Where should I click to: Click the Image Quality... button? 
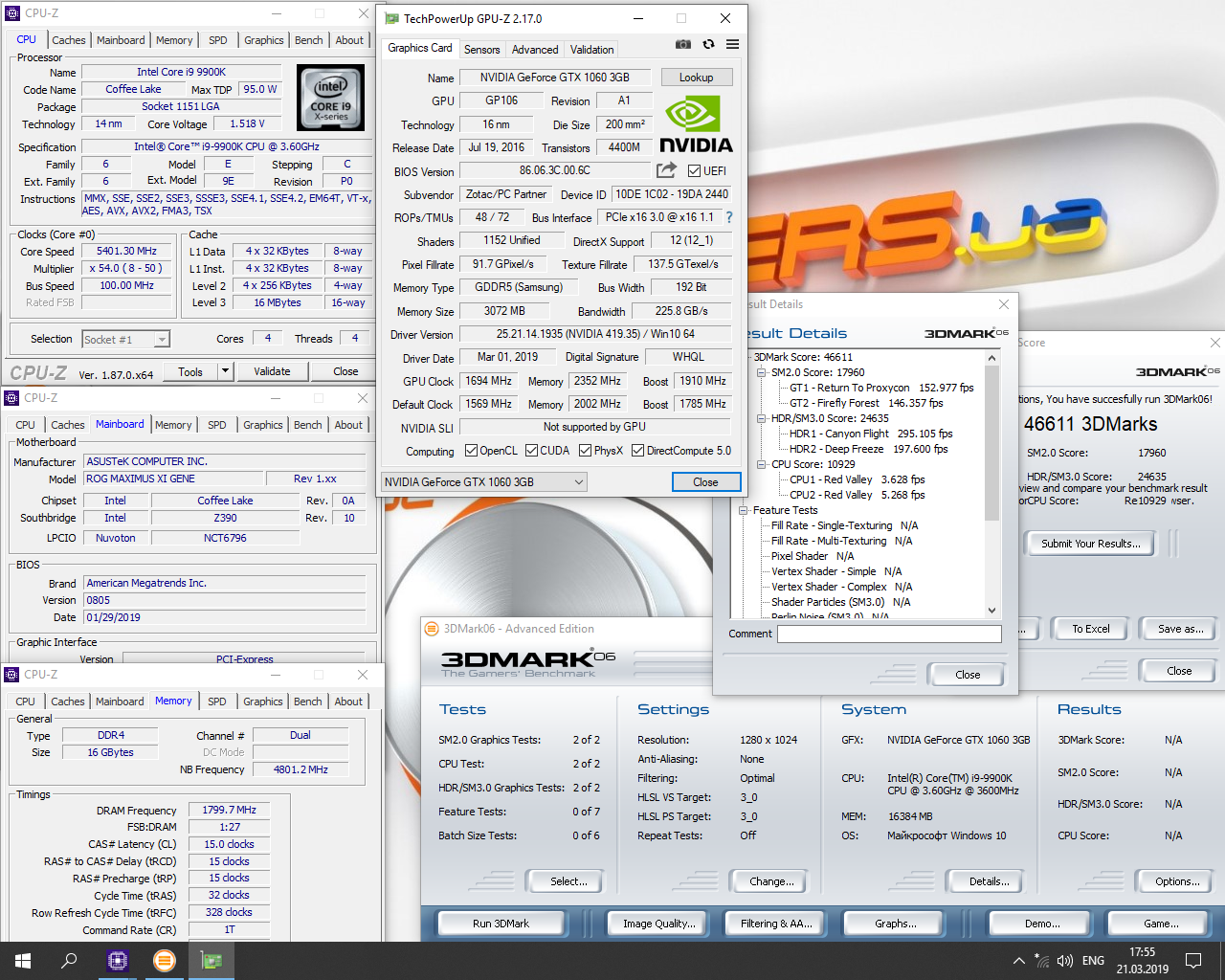(658, 924)
